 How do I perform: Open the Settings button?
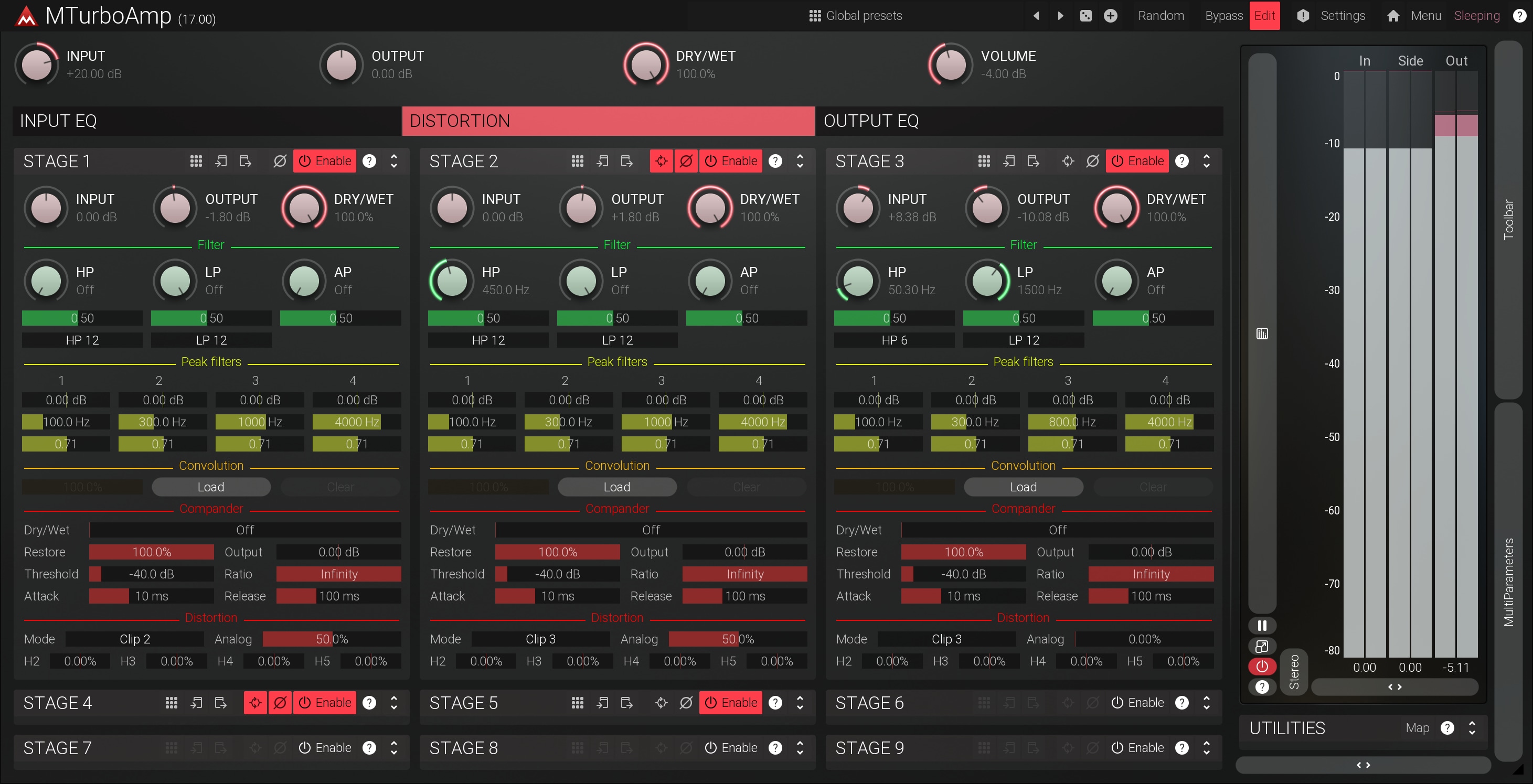click(1342, 16)
